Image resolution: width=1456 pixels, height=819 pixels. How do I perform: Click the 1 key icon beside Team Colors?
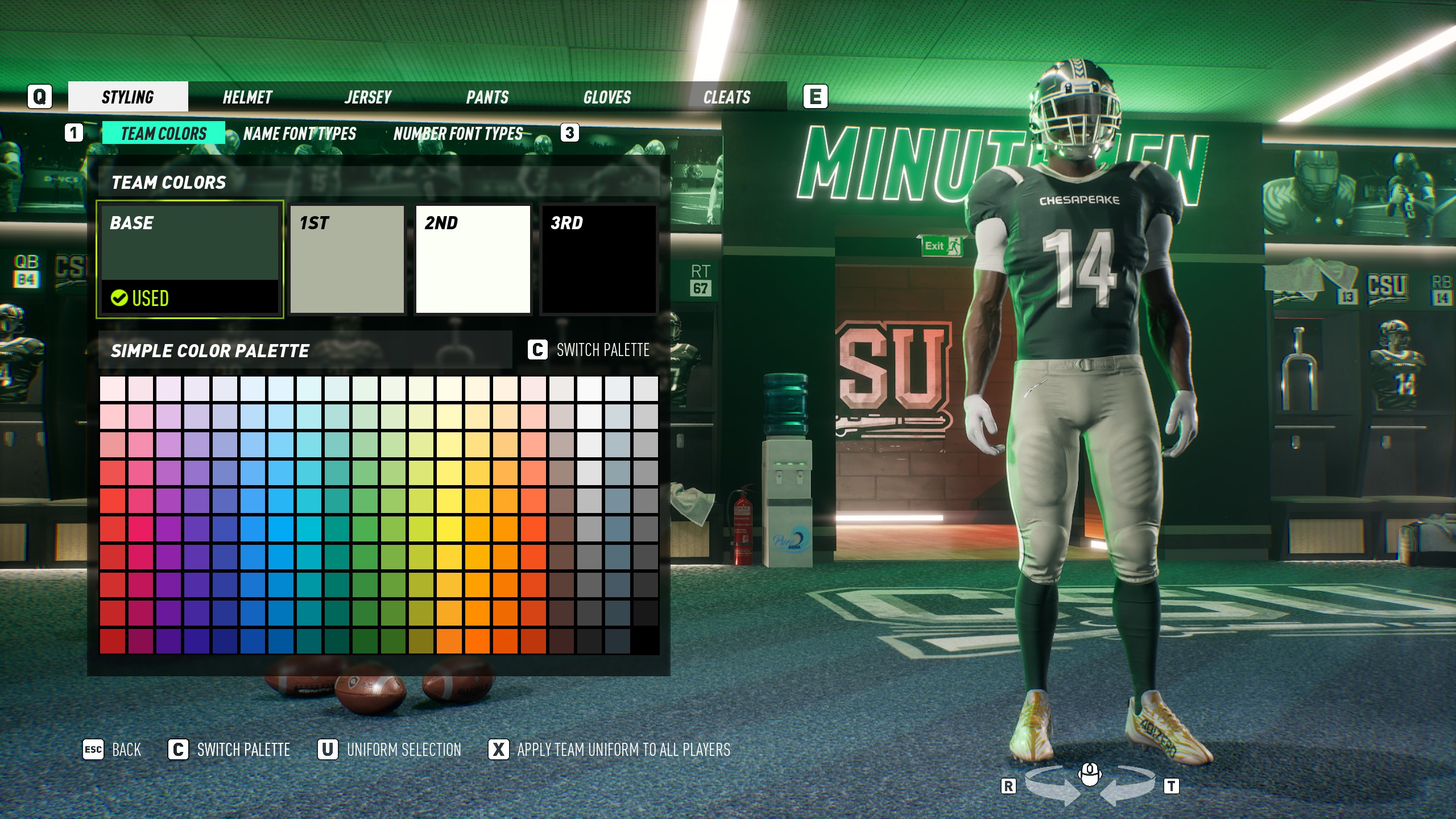click(x=73, y=133)
